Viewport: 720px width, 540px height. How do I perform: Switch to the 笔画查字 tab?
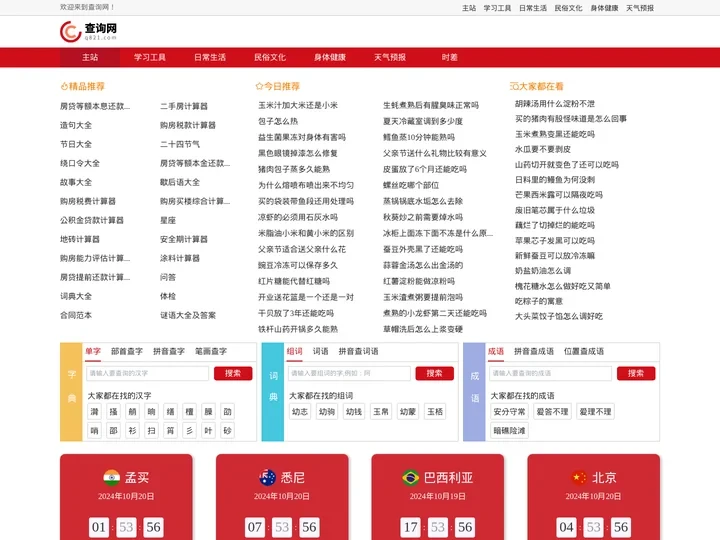211,351
